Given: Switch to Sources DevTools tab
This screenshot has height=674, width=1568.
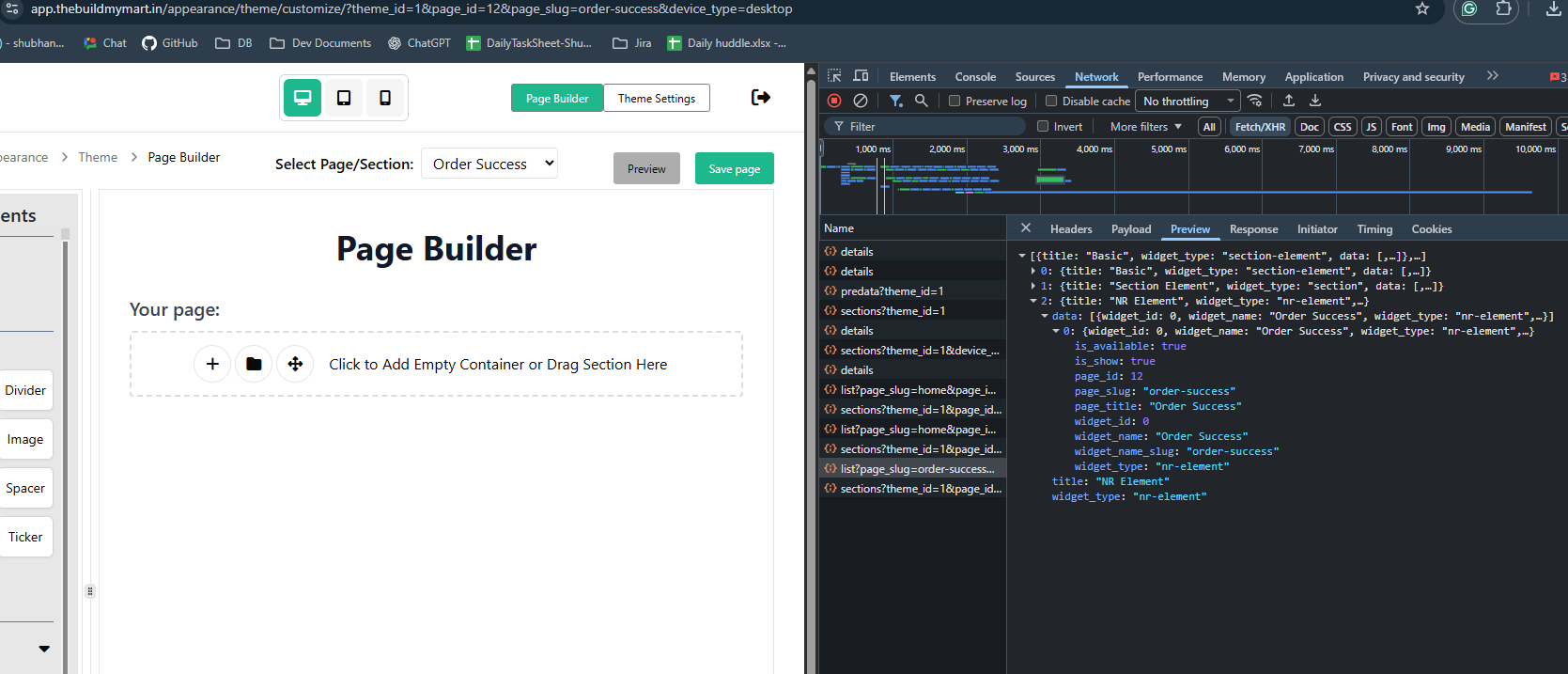Looking at the screenshot, I should [x=1035, y=77].
